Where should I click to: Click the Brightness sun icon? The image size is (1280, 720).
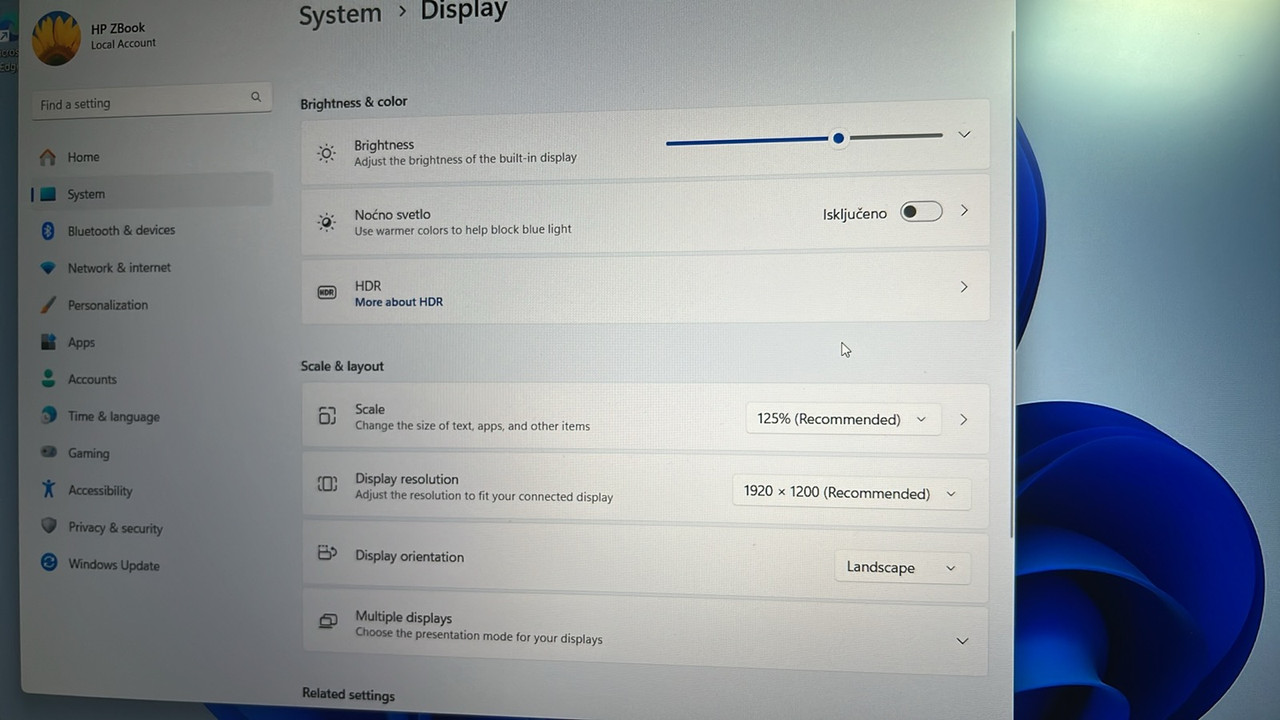(x=326, y=153)
